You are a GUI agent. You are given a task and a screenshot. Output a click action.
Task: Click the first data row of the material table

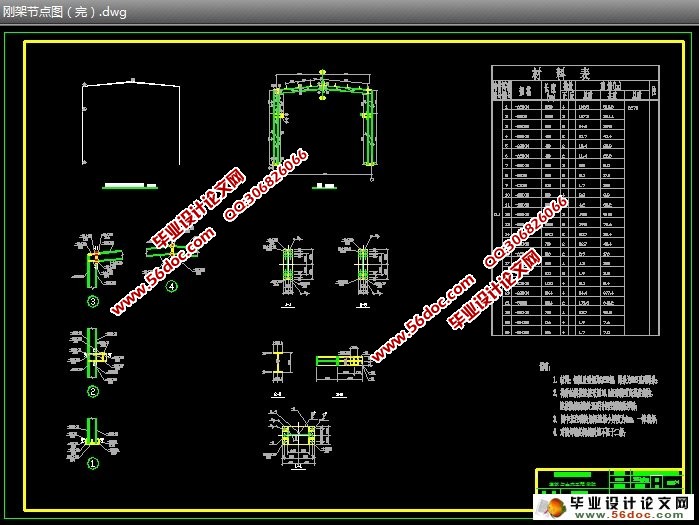tap(573, 105)
